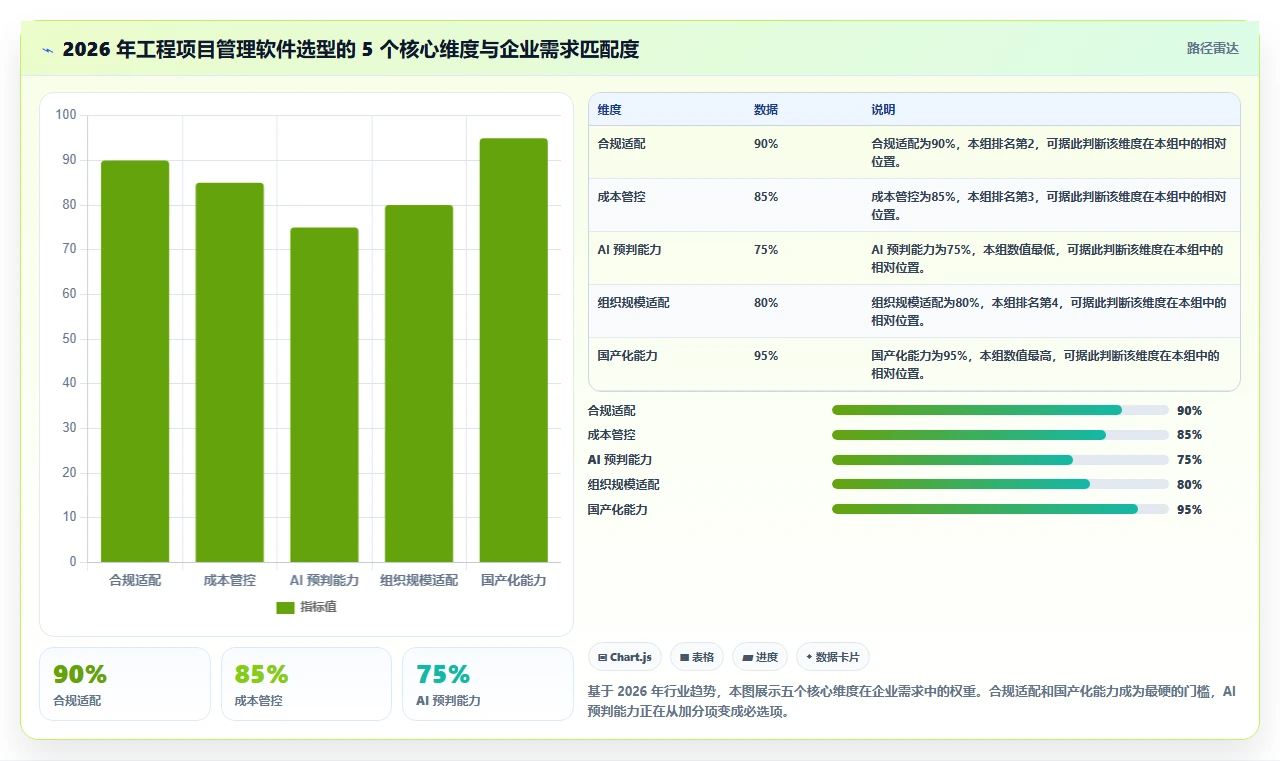This screenshot has width=1280, height=761.
Task: Click the AI 预判能力 progress bar
Action: click(x=1000, y=460)
